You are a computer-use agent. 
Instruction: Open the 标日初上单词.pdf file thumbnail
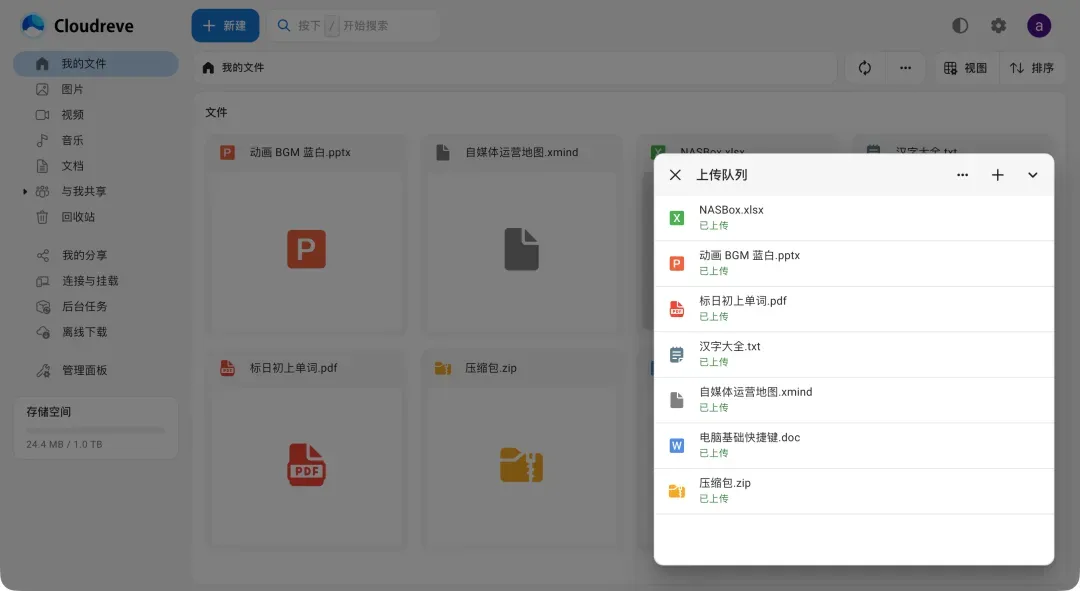(306, 463)
